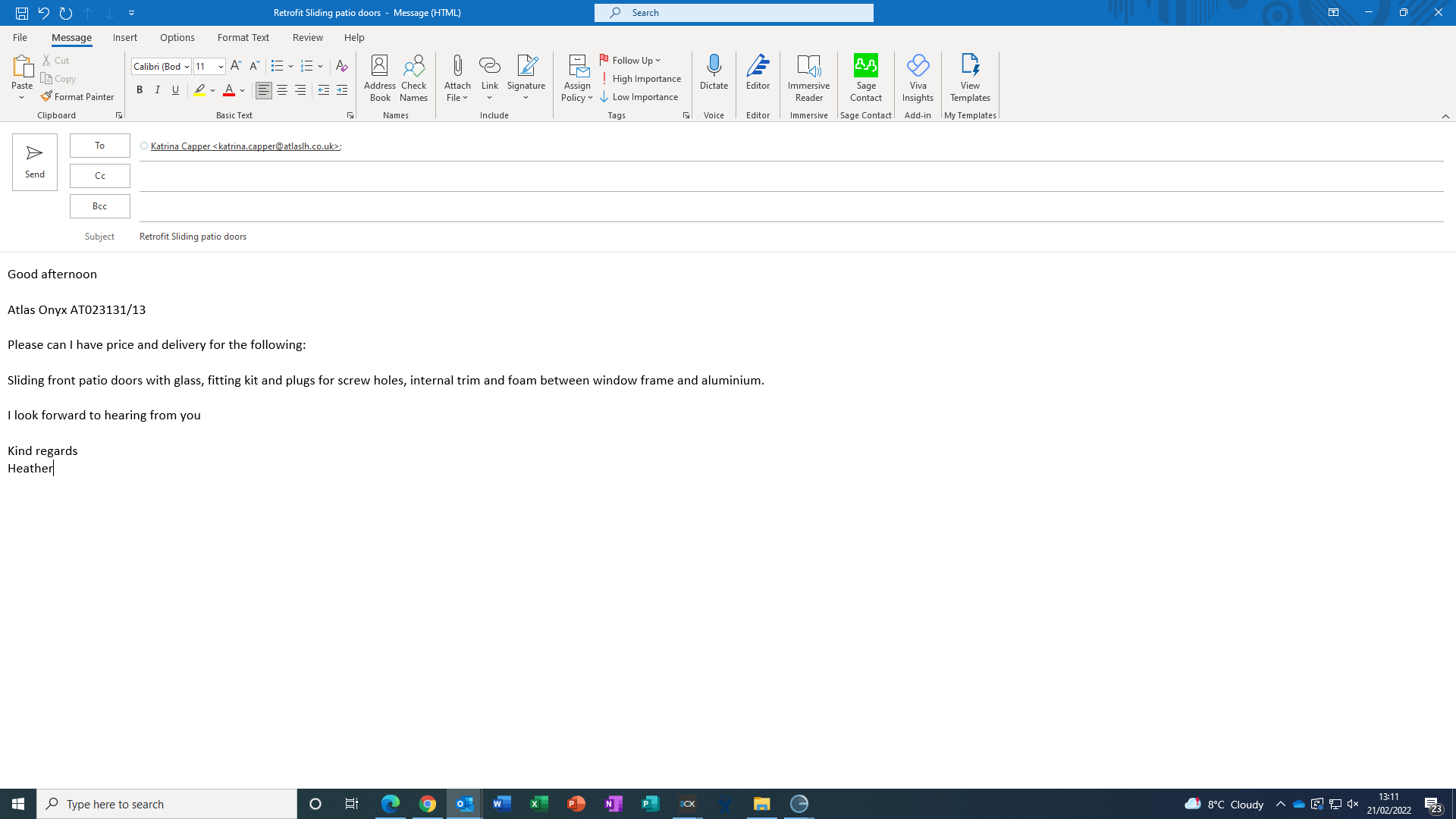1456x819 pixels.
Task: Expand the font name dropdown
Action: click(187, 67)
